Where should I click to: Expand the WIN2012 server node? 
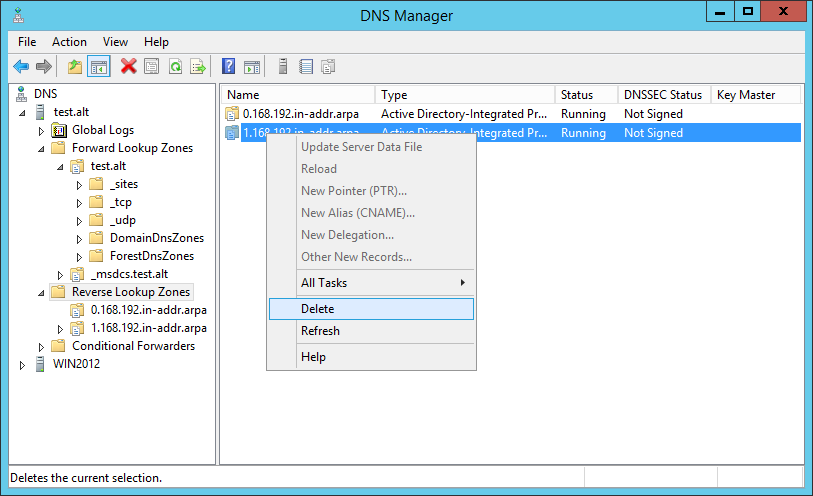pyautogui.click(x=23, y=365)
